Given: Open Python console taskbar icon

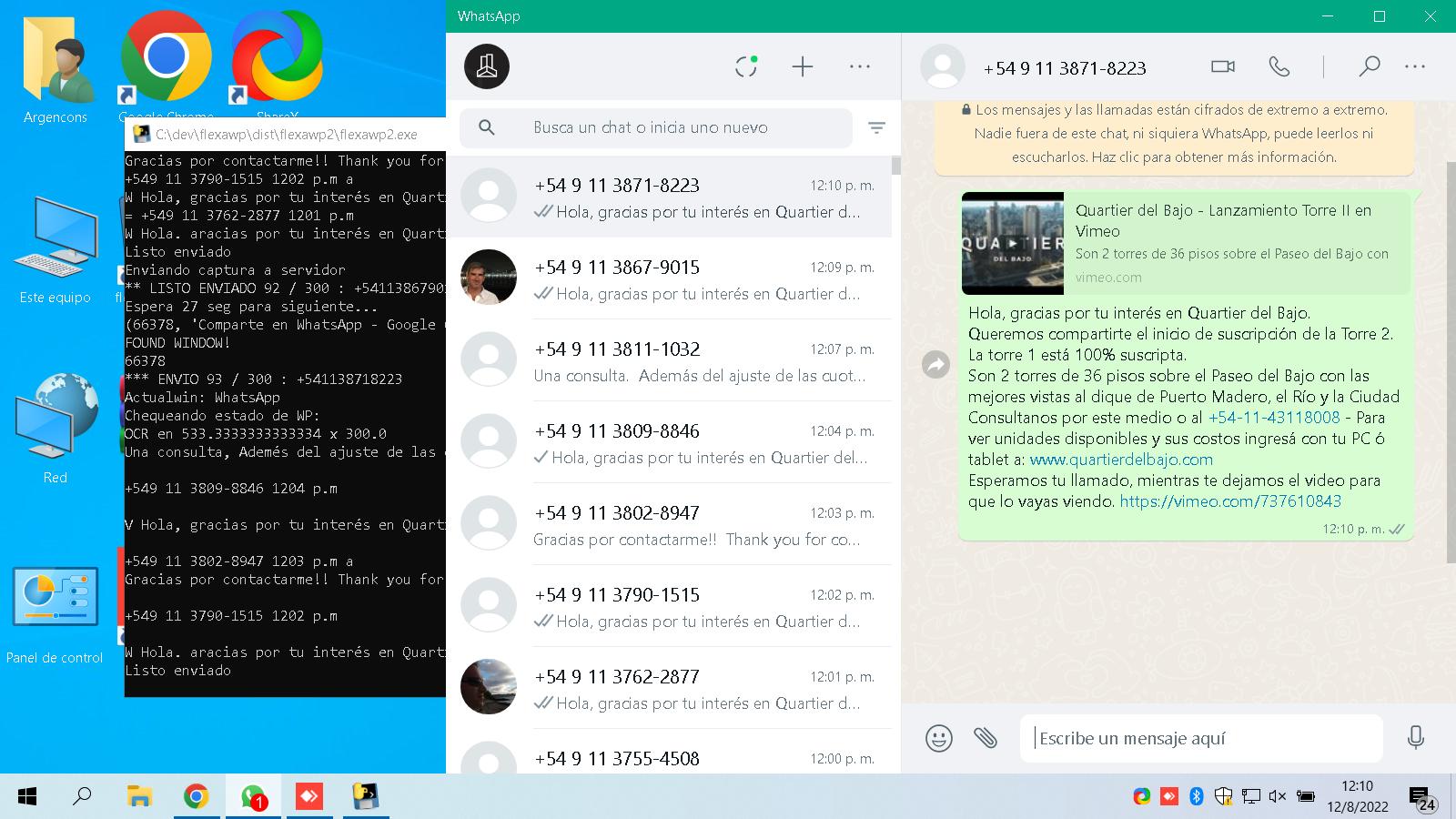Looking at the screenshot, I should point(366,797).
